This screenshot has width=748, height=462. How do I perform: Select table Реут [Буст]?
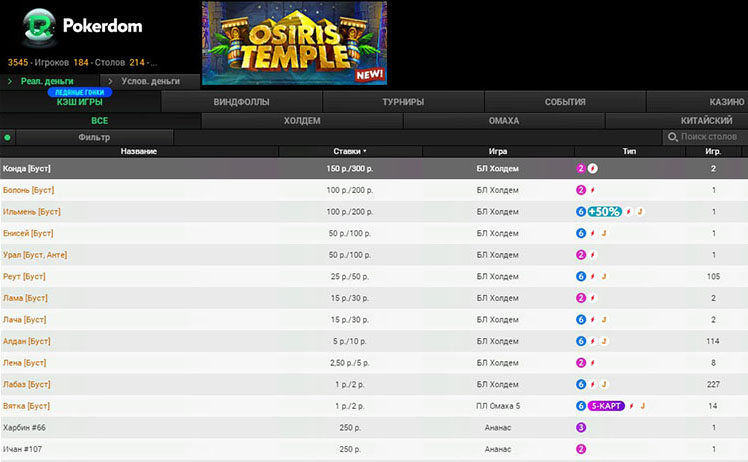(374, 276)
